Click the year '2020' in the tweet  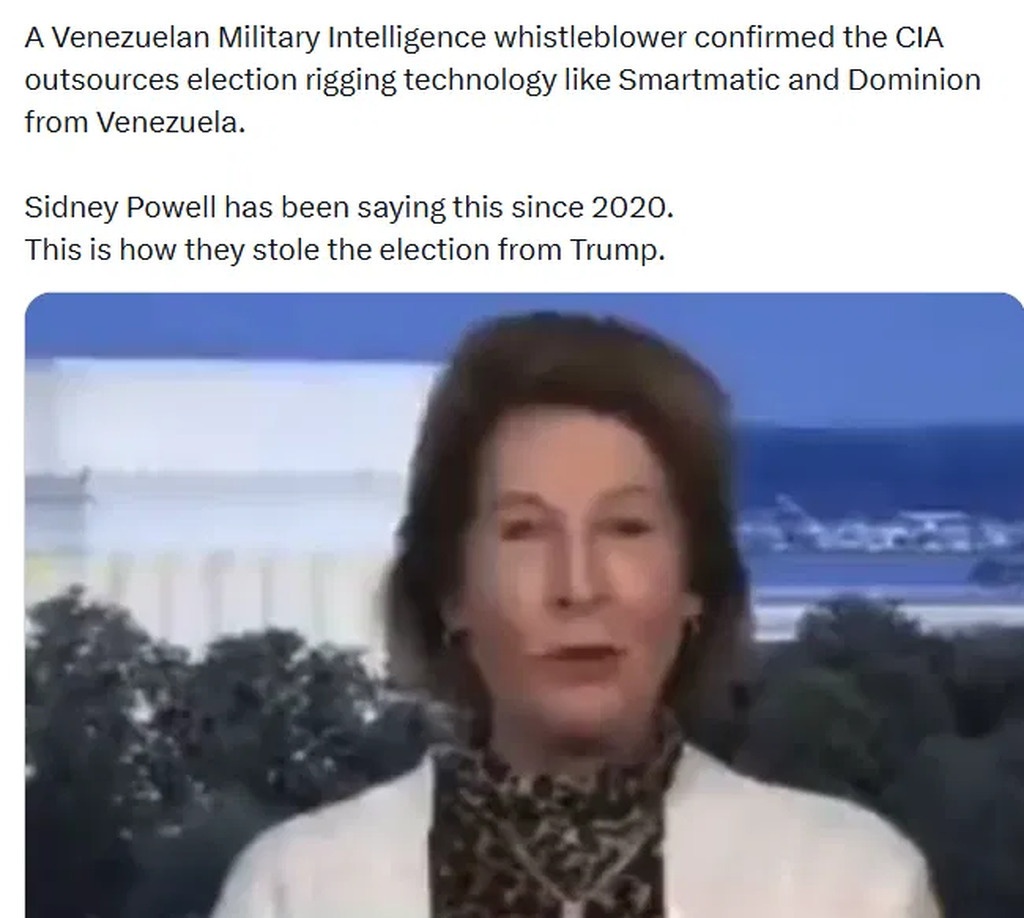tap(632, 208)
